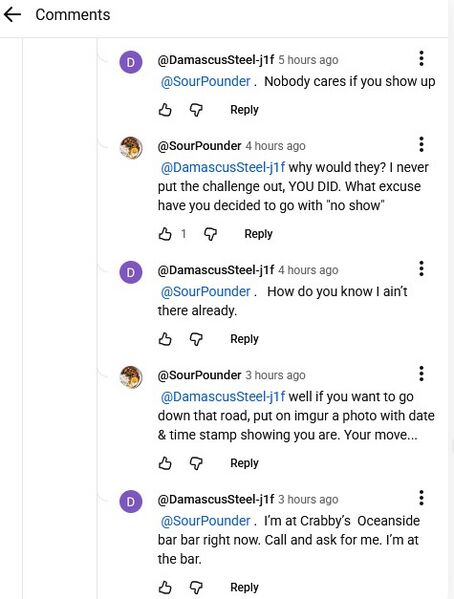This screenshot has width=454, height=599.
Task: Open more options for the 5 hours ago comment
Action: 421,58
